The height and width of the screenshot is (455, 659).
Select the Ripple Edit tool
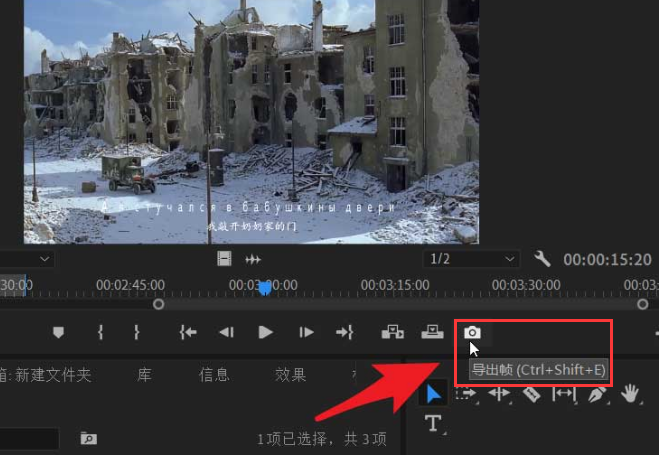(499, 394)
